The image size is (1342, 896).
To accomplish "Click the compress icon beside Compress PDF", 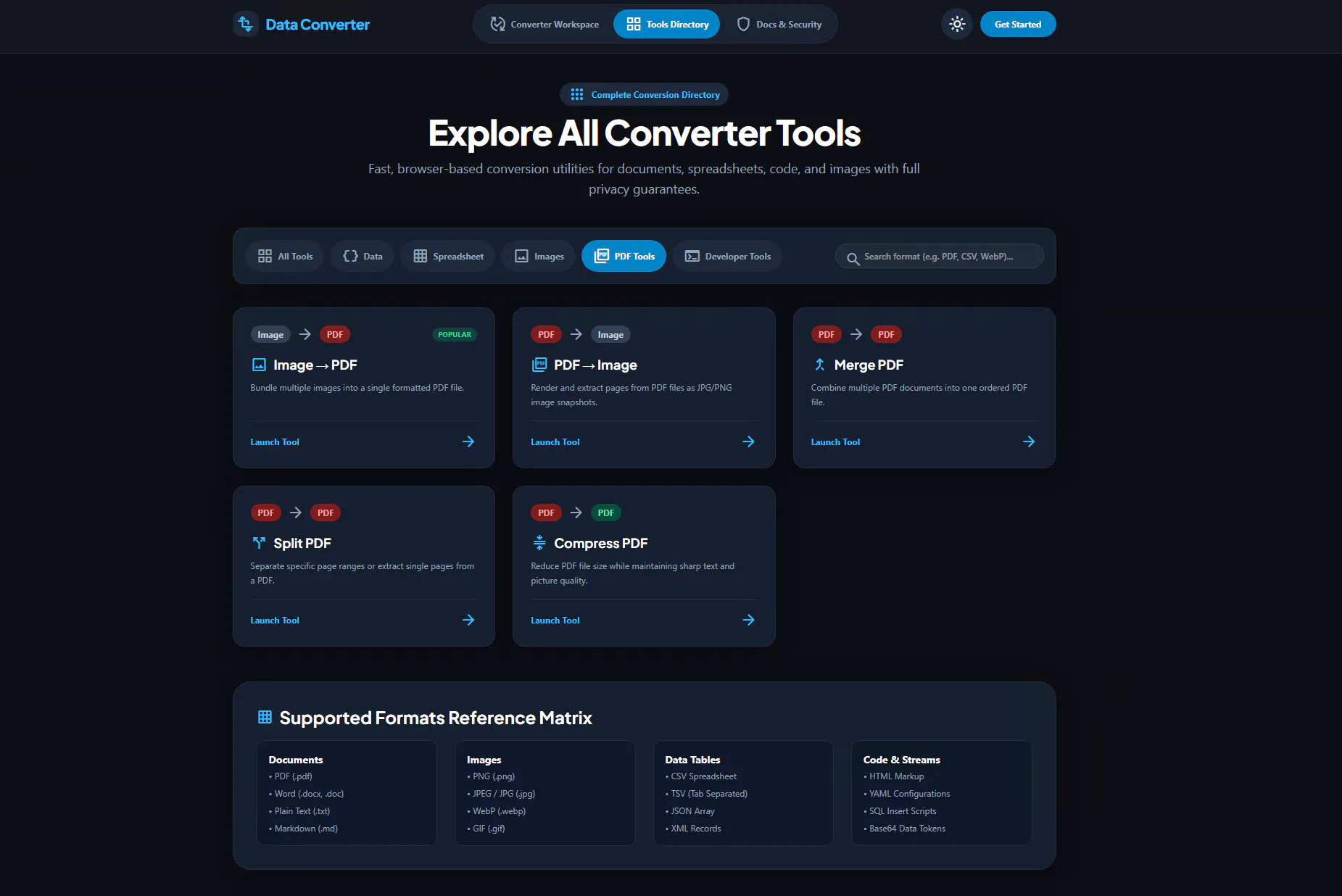I will tap(539, 542).
